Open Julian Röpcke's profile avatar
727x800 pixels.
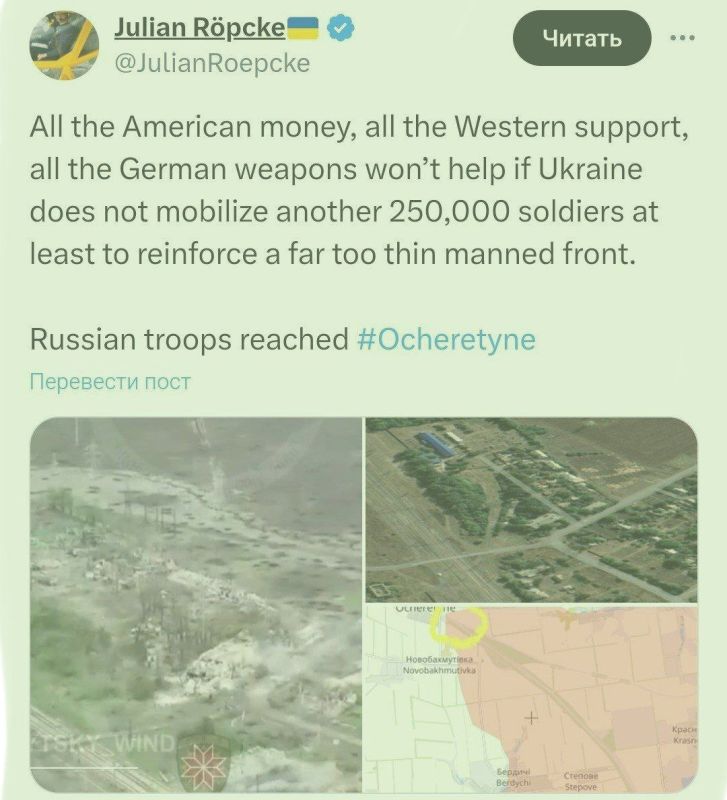coord(64,45)
